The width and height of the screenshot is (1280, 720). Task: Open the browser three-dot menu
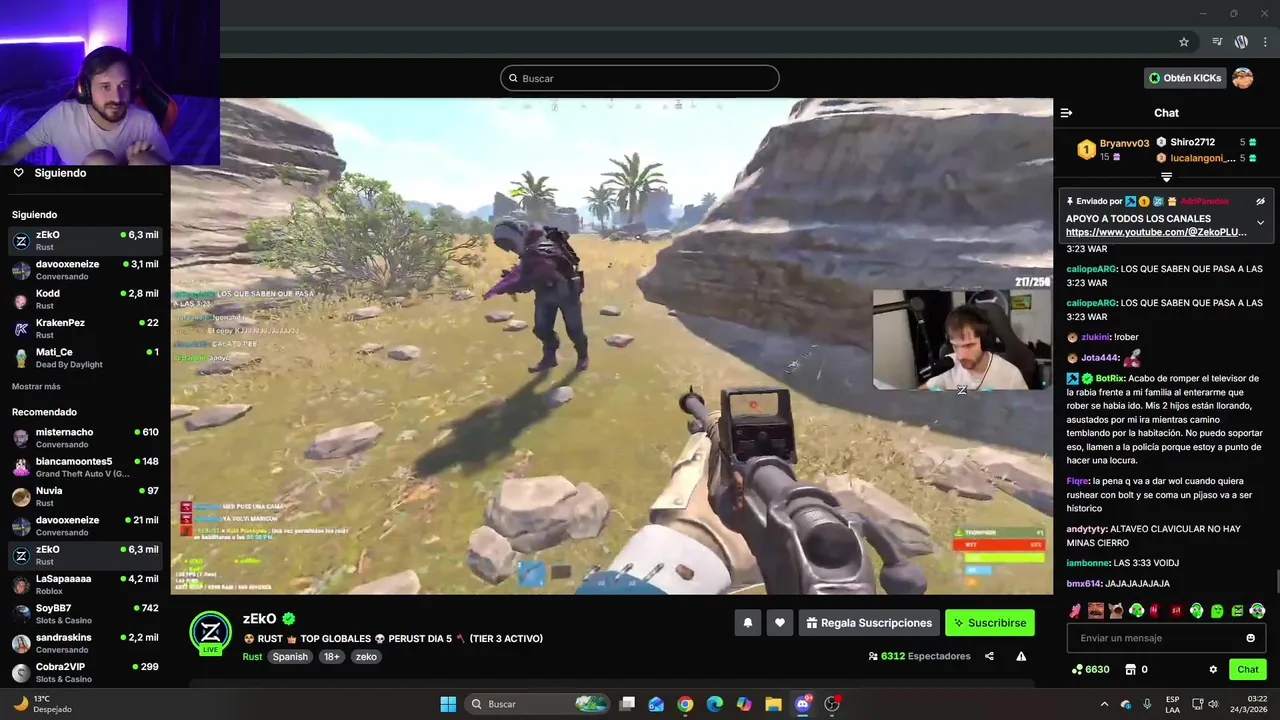click(x=1266, y=42)
